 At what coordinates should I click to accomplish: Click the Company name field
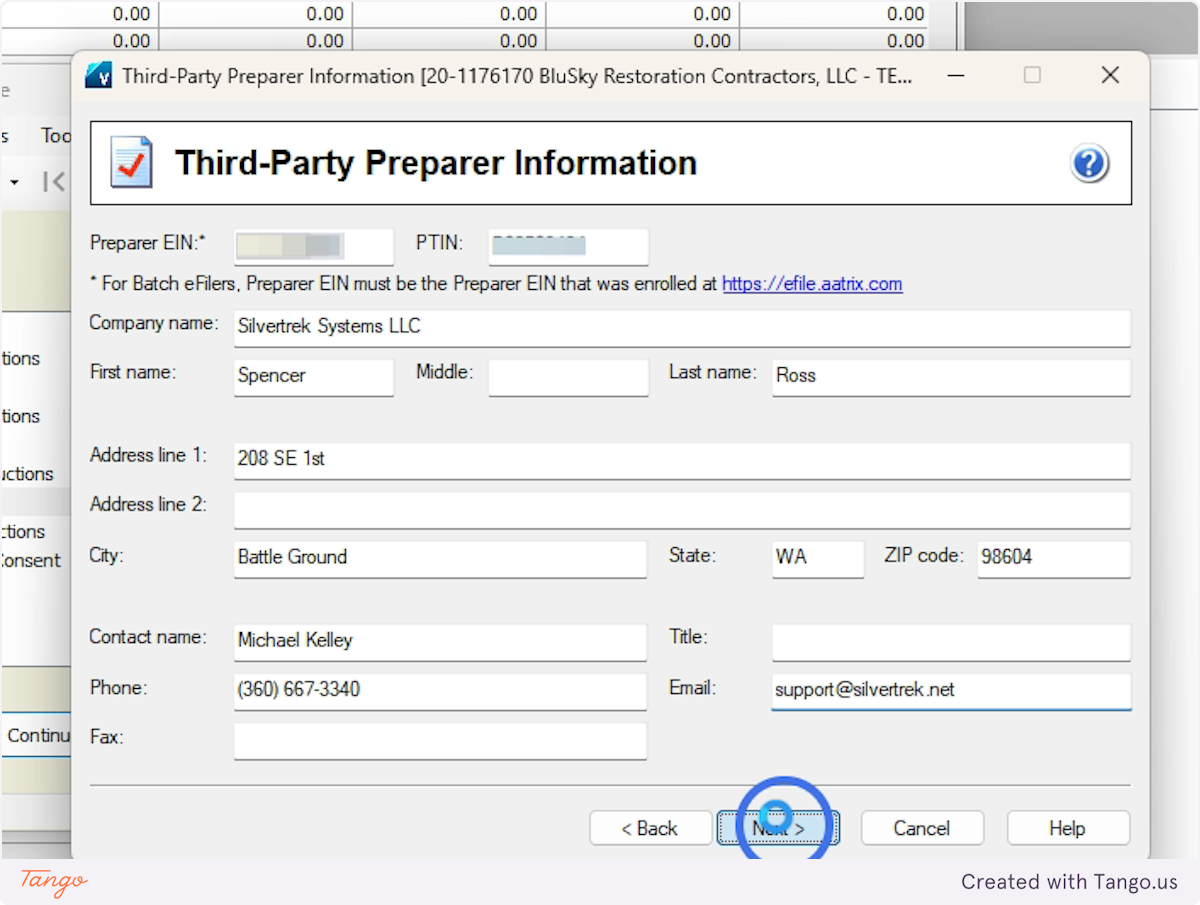pos(682,327)
